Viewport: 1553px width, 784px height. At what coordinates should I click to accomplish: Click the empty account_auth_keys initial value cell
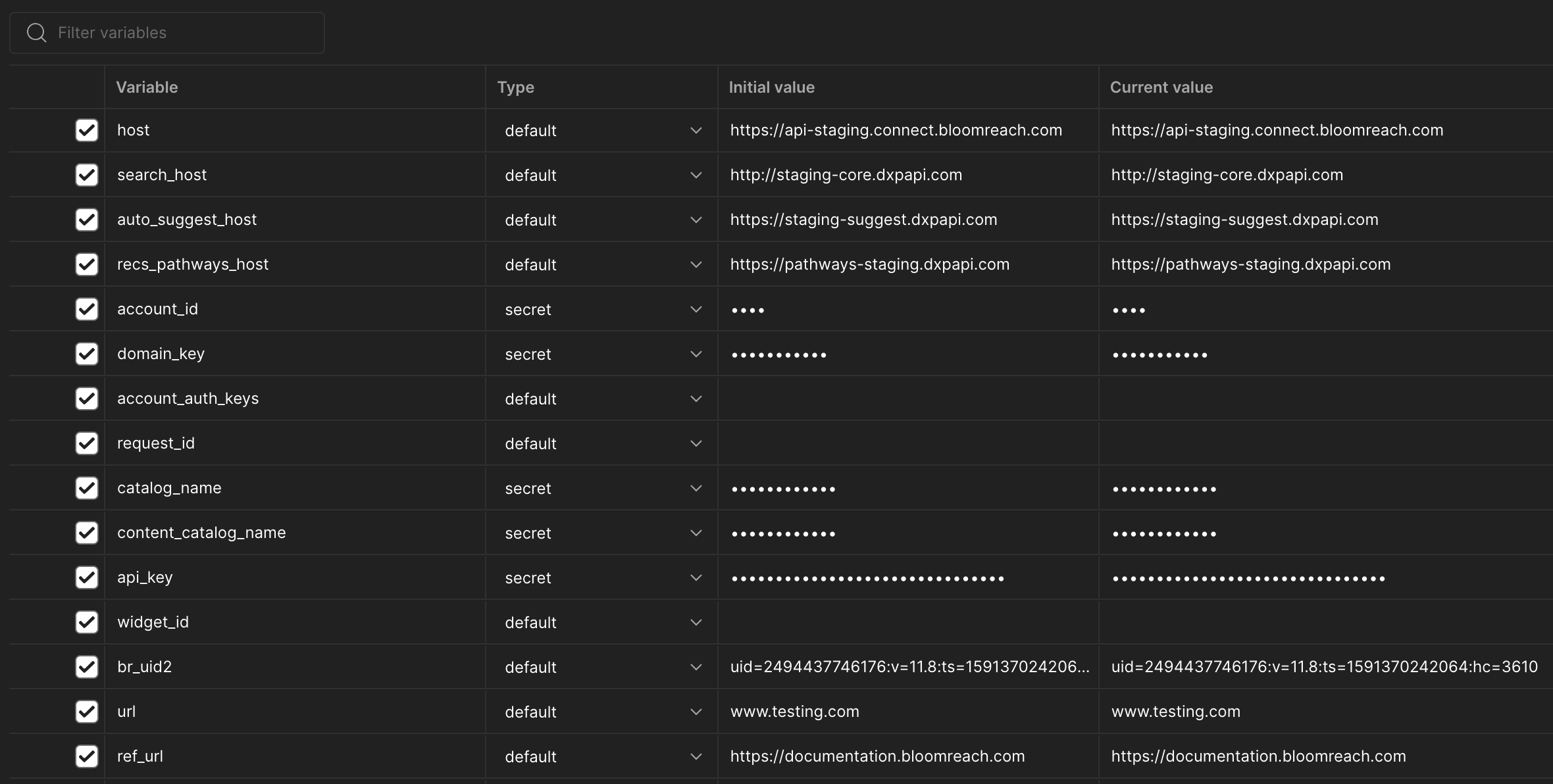coord(907,399)
